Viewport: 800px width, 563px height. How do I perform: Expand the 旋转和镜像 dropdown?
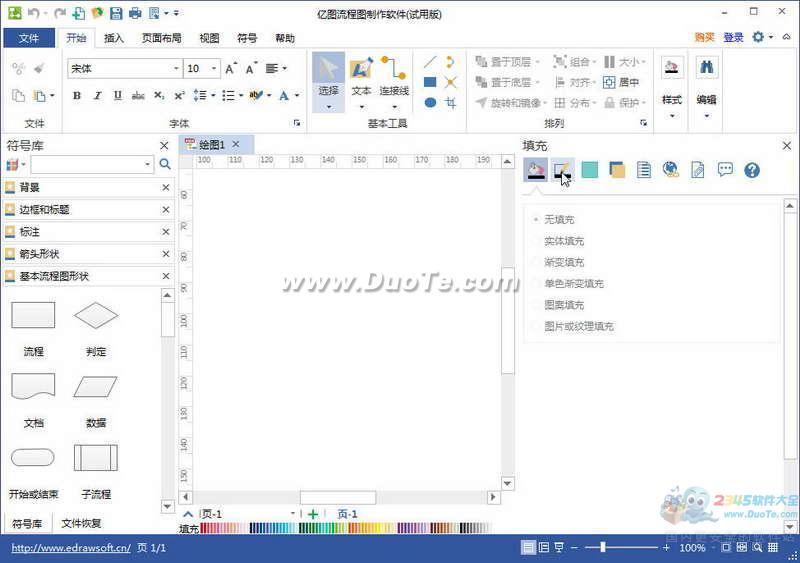[544, 103]
